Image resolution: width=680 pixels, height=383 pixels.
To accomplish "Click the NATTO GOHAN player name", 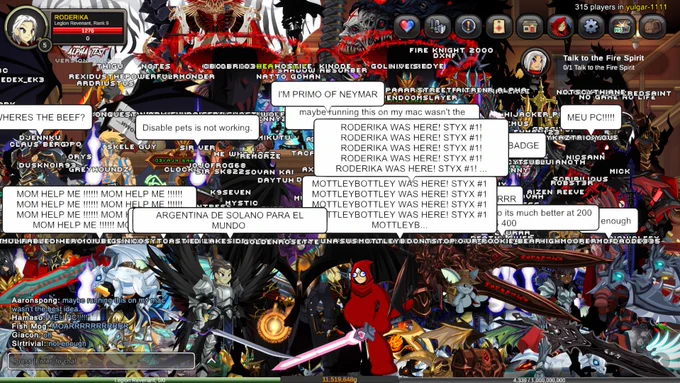I will 288,77.
